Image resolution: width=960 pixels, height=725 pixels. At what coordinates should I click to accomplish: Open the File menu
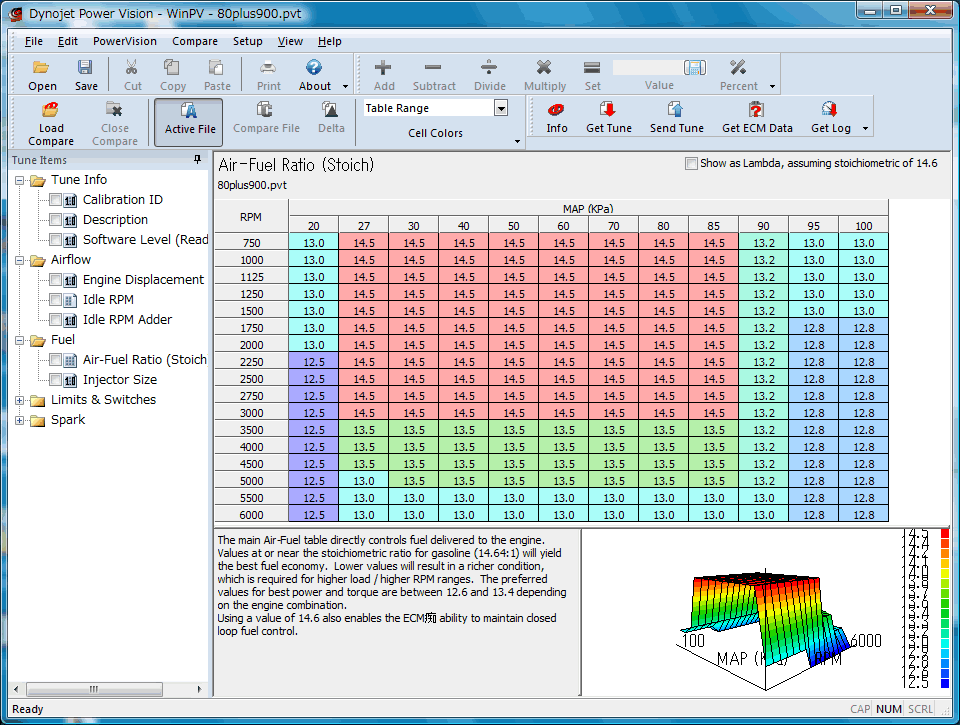[34, 41]
